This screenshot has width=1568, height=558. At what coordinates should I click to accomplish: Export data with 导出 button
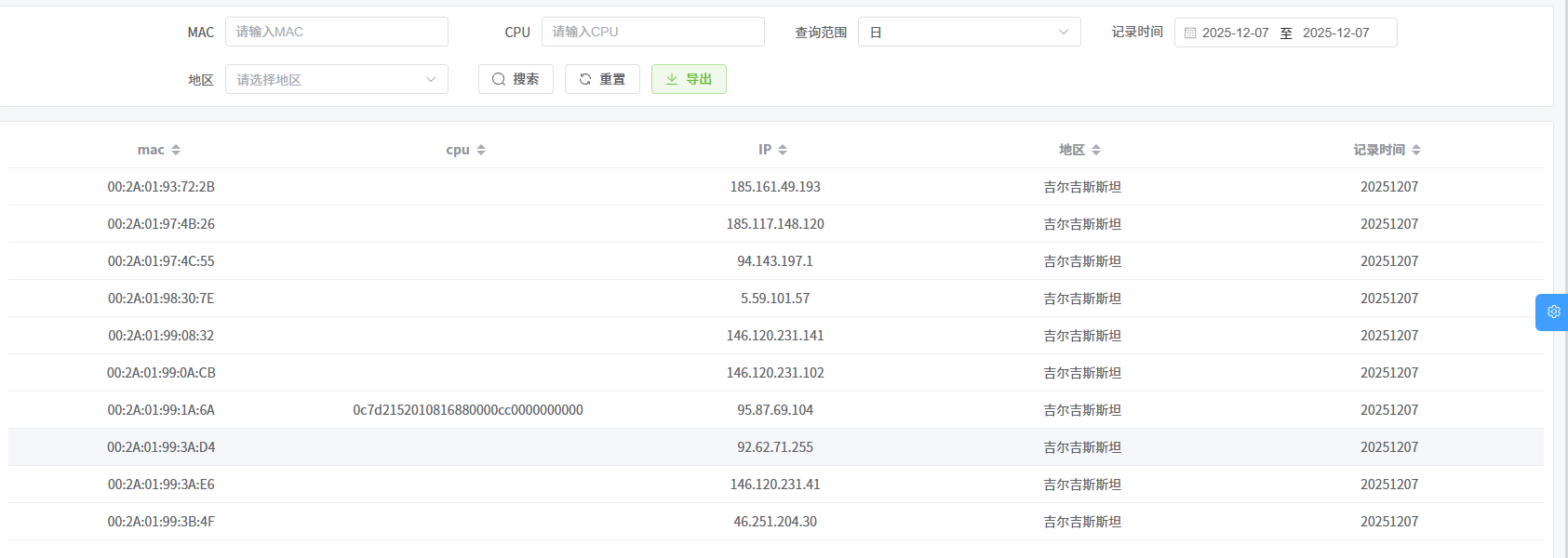(x=689, y=79)
